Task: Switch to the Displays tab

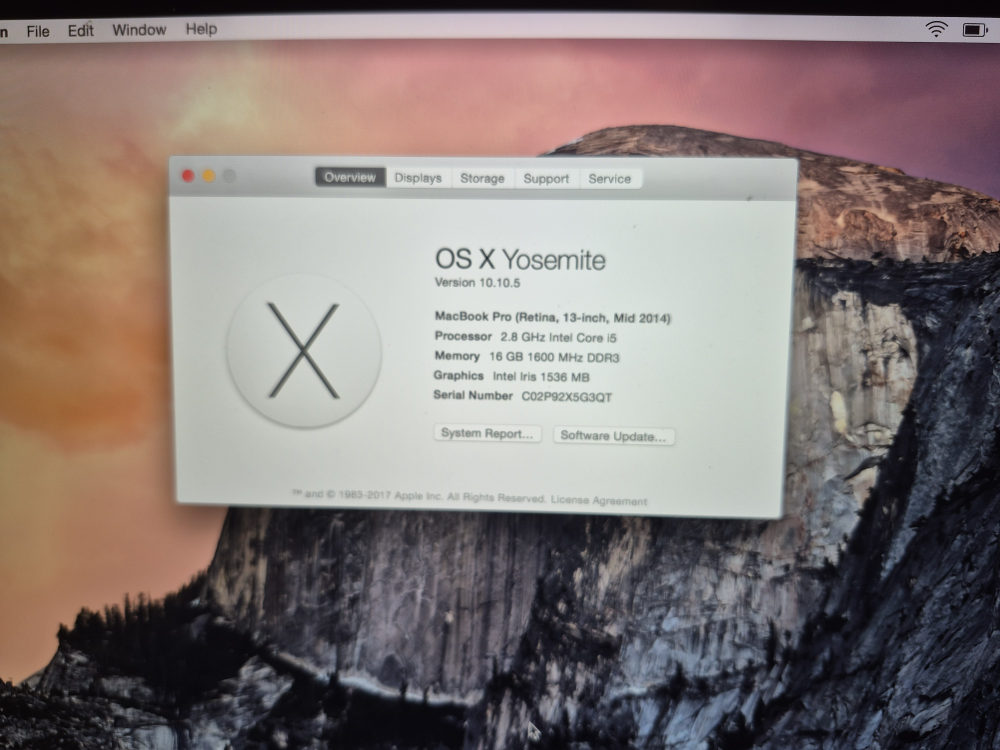Action: (x=418, y=178)
